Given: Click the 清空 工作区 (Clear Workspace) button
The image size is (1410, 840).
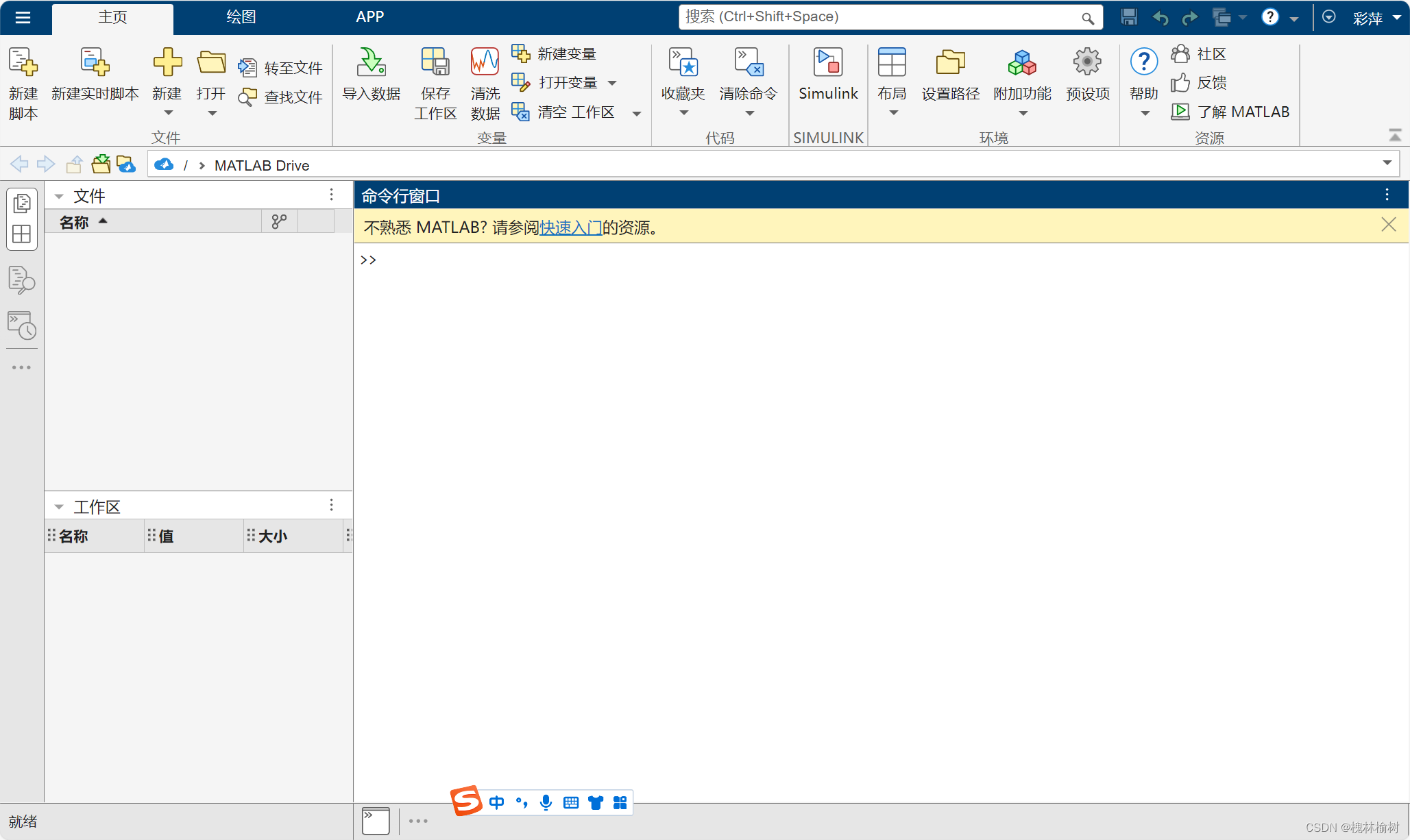Looking at the screenshot, I should (x=563, y=112).
